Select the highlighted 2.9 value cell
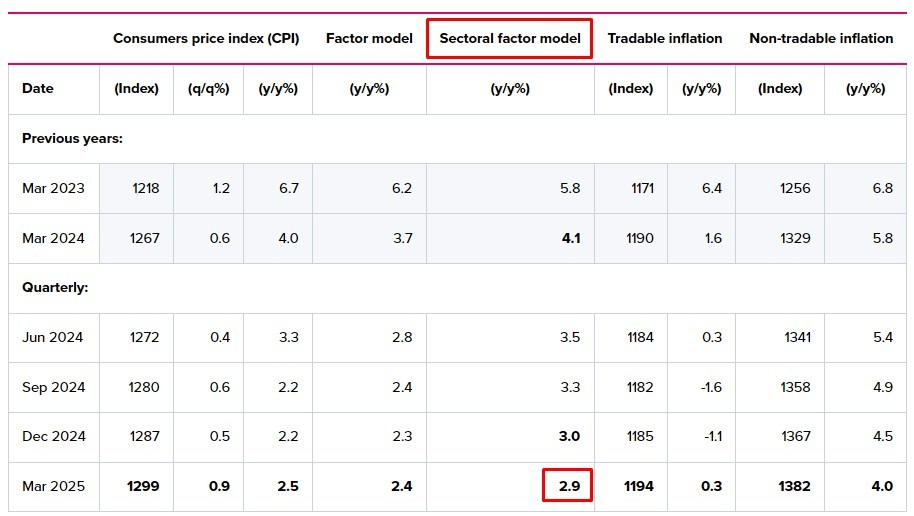 pos(567,487)
